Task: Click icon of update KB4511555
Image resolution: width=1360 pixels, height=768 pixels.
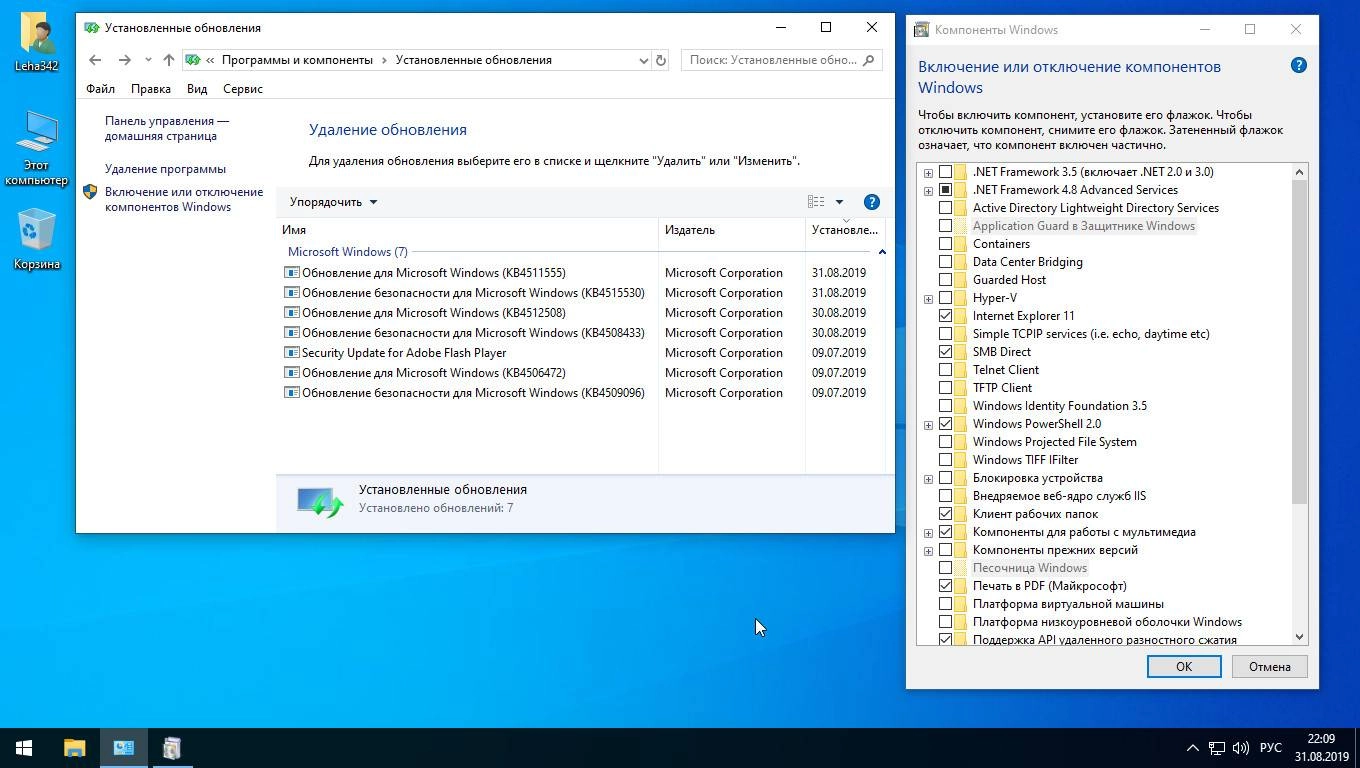Action: pyautogui.click(x=292, y=272)
